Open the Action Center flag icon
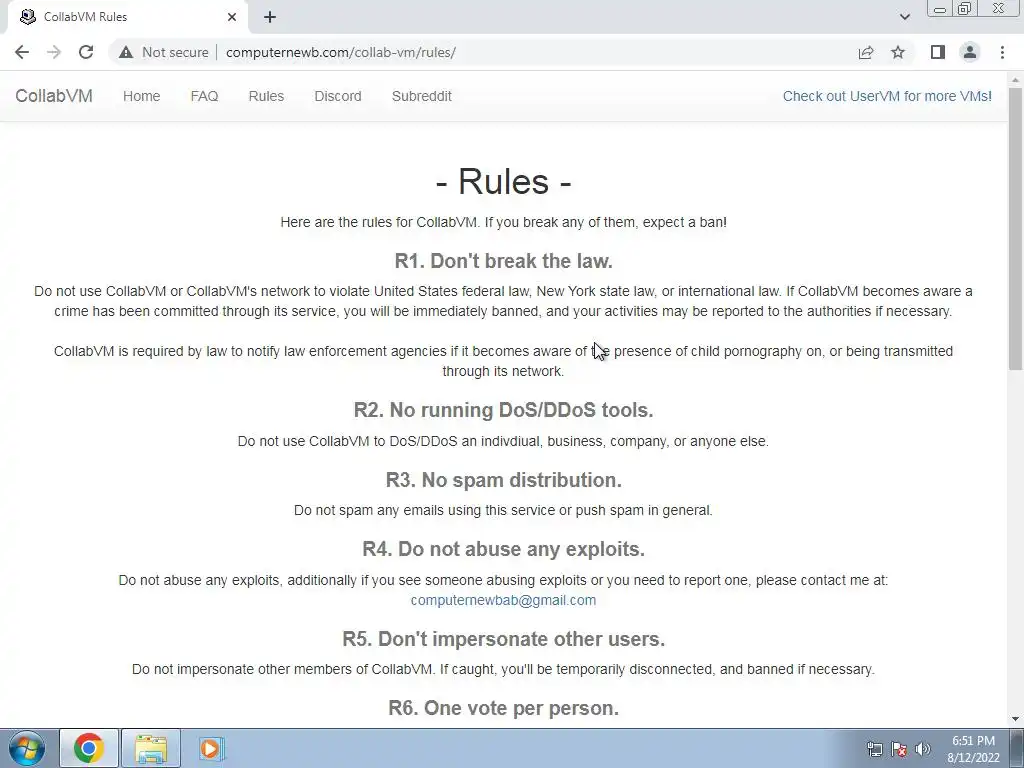The width and height of the screenshot is (1024, 768). [899, 749]
